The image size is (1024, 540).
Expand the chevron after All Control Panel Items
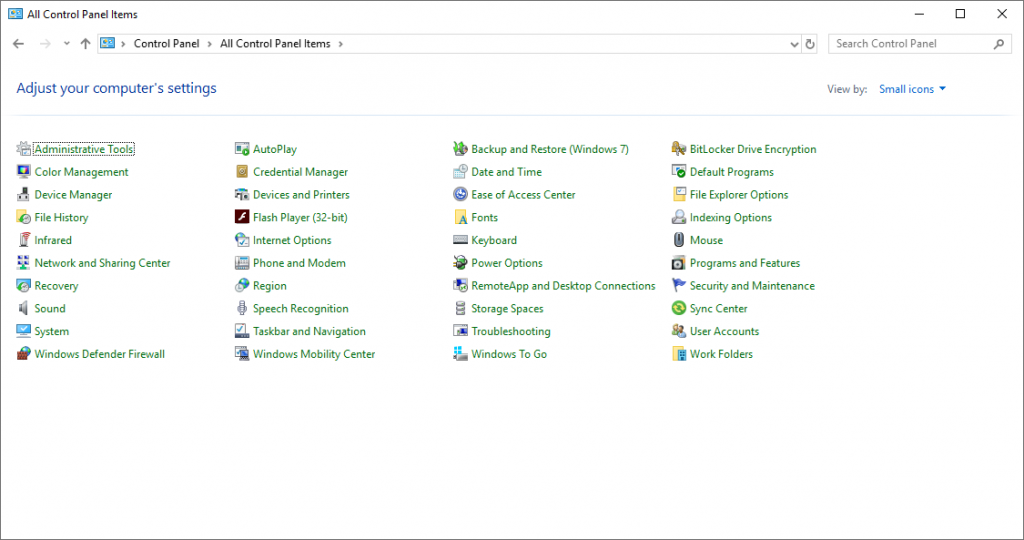click(340, 44)
